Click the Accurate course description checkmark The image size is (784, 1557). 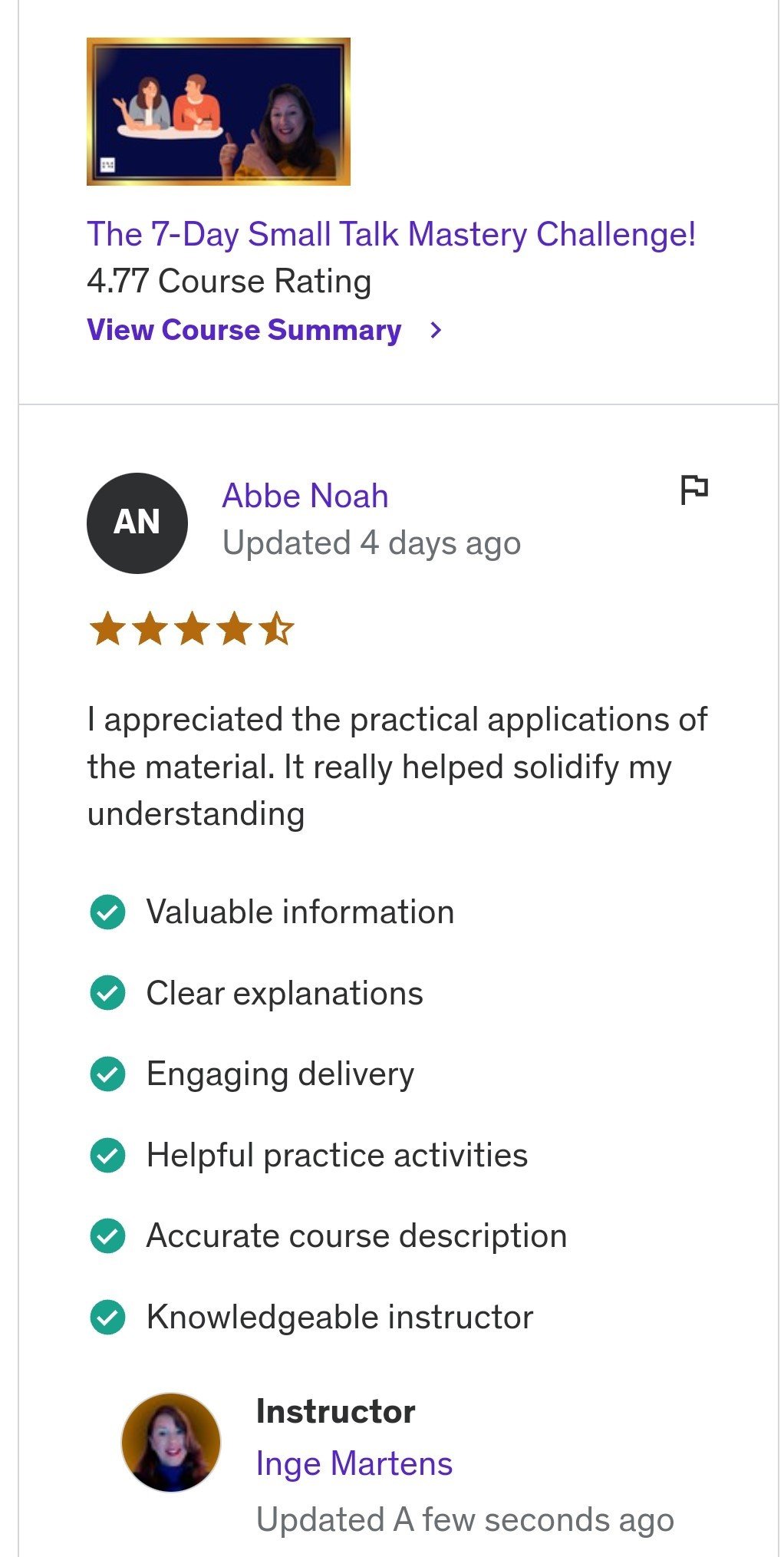click(107, 1236)
